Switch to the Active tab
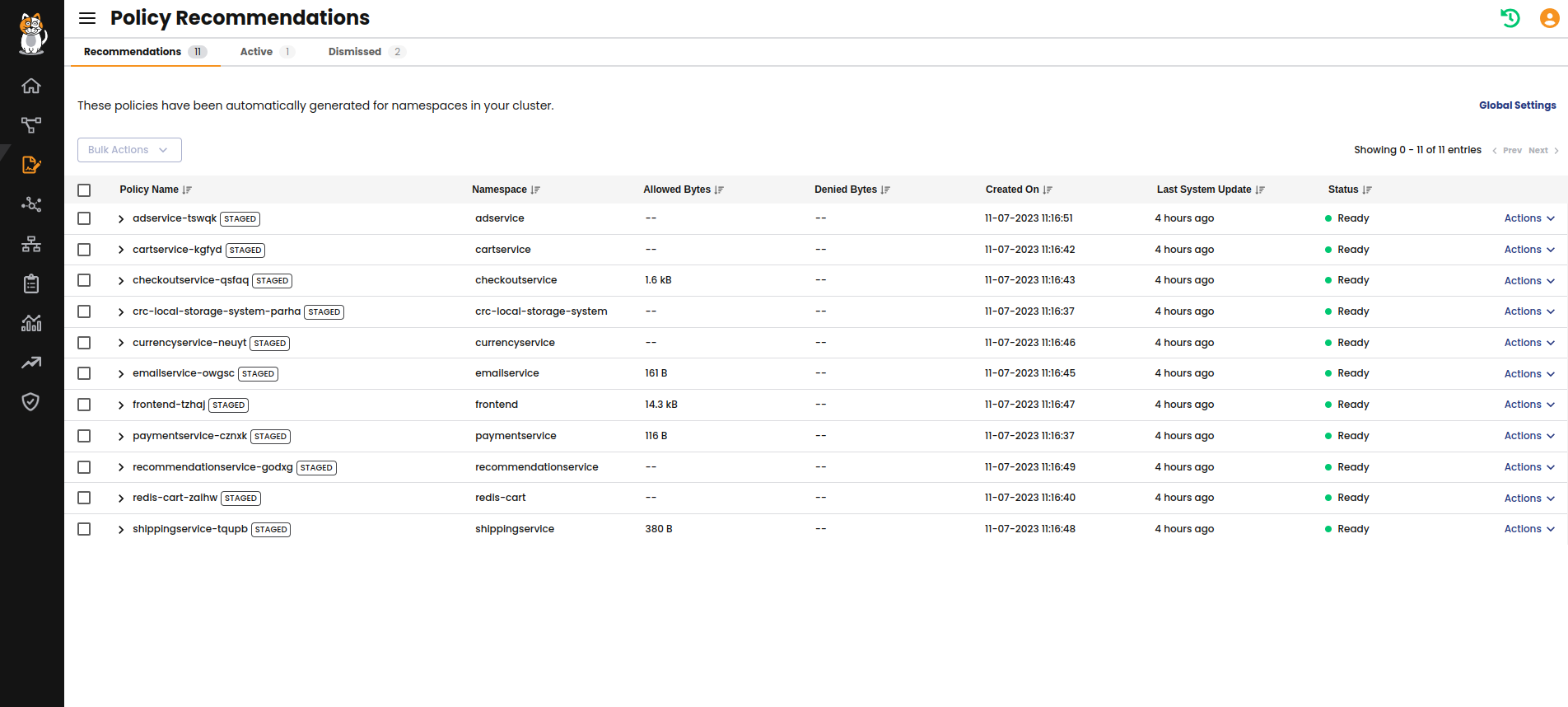Image resolution: width=1568 pixels, height=707 pixels. [257, 52]
